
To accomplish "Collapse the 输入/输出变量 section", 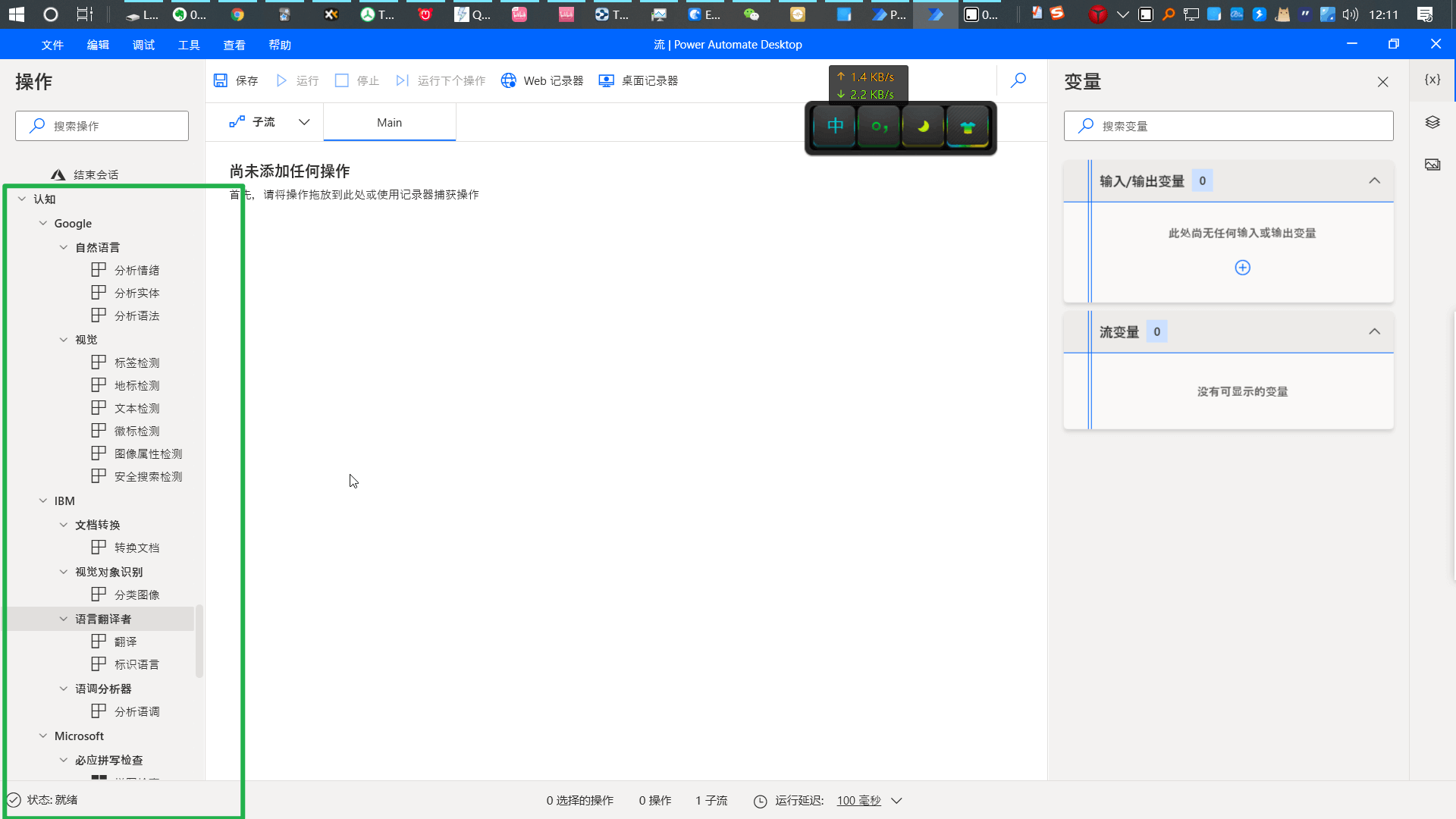I will pos(1374,180).
